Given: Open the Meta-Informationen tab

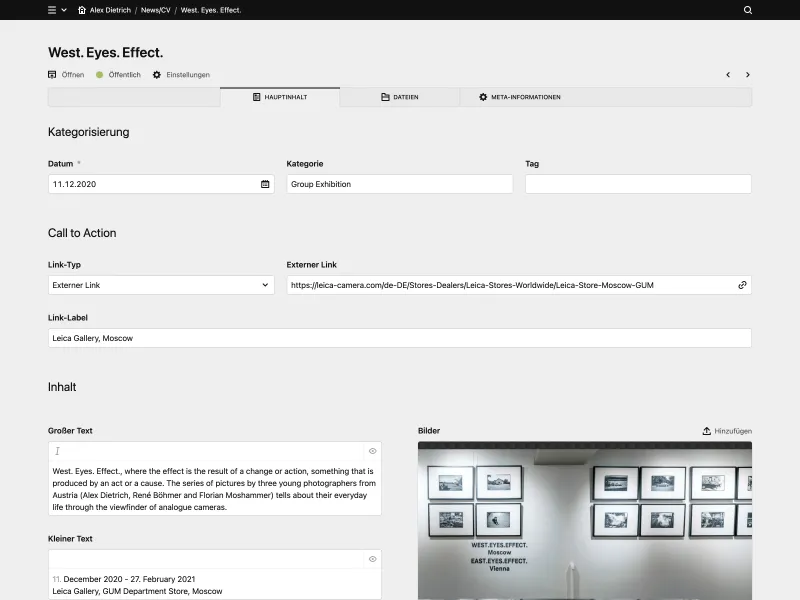Looking at the screenshot, I should point(520,97).
